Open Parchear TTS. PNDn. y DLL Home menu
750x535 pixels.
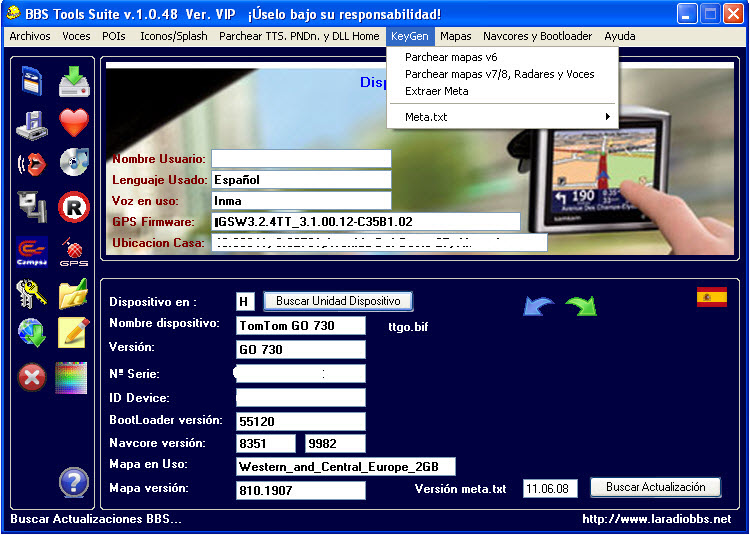(299, 36)
